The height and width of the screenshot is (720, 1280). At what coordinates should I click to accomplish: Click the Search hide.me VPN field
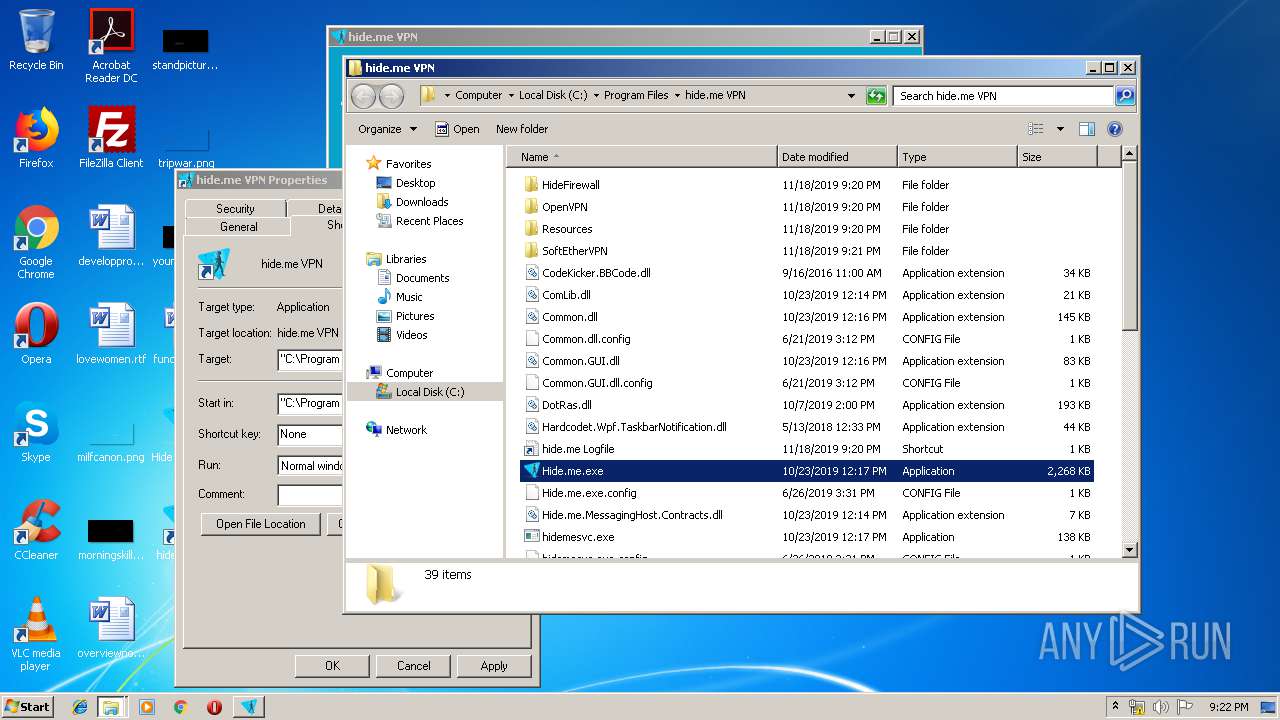click(1003, 96)
